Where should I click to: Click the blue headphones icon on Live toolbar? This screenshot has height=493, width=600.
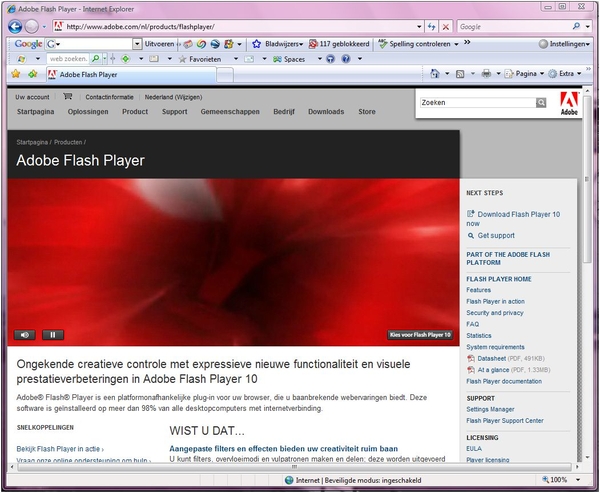click(x=331, y=59)
